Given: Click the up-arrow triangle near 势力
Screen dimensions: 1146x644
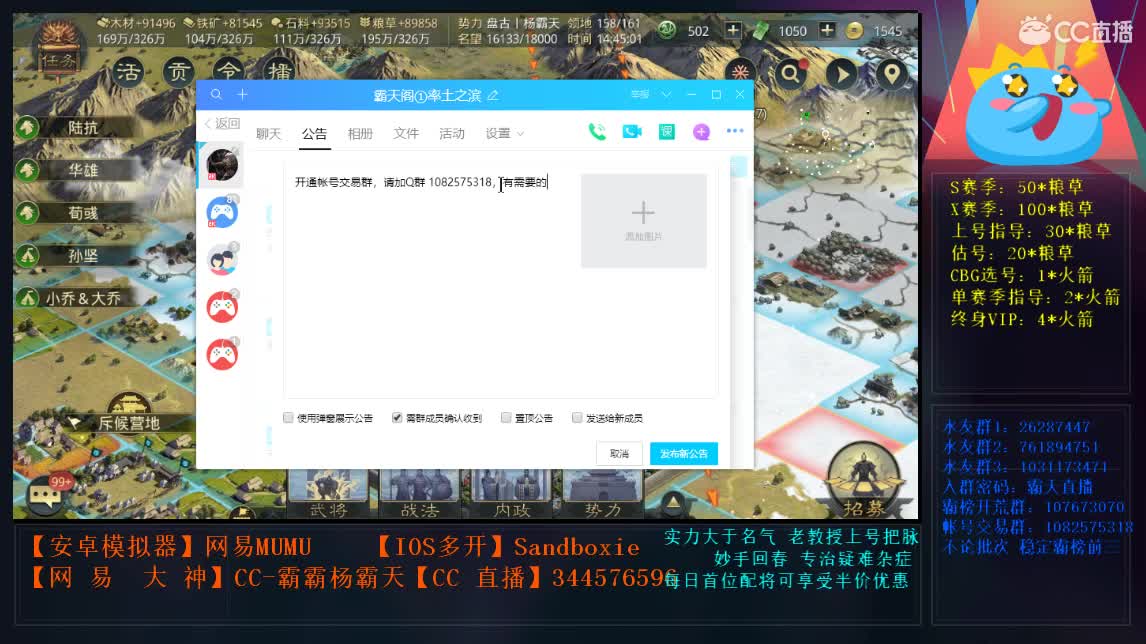Looking at the screenshot, I should tap(673, 502).
